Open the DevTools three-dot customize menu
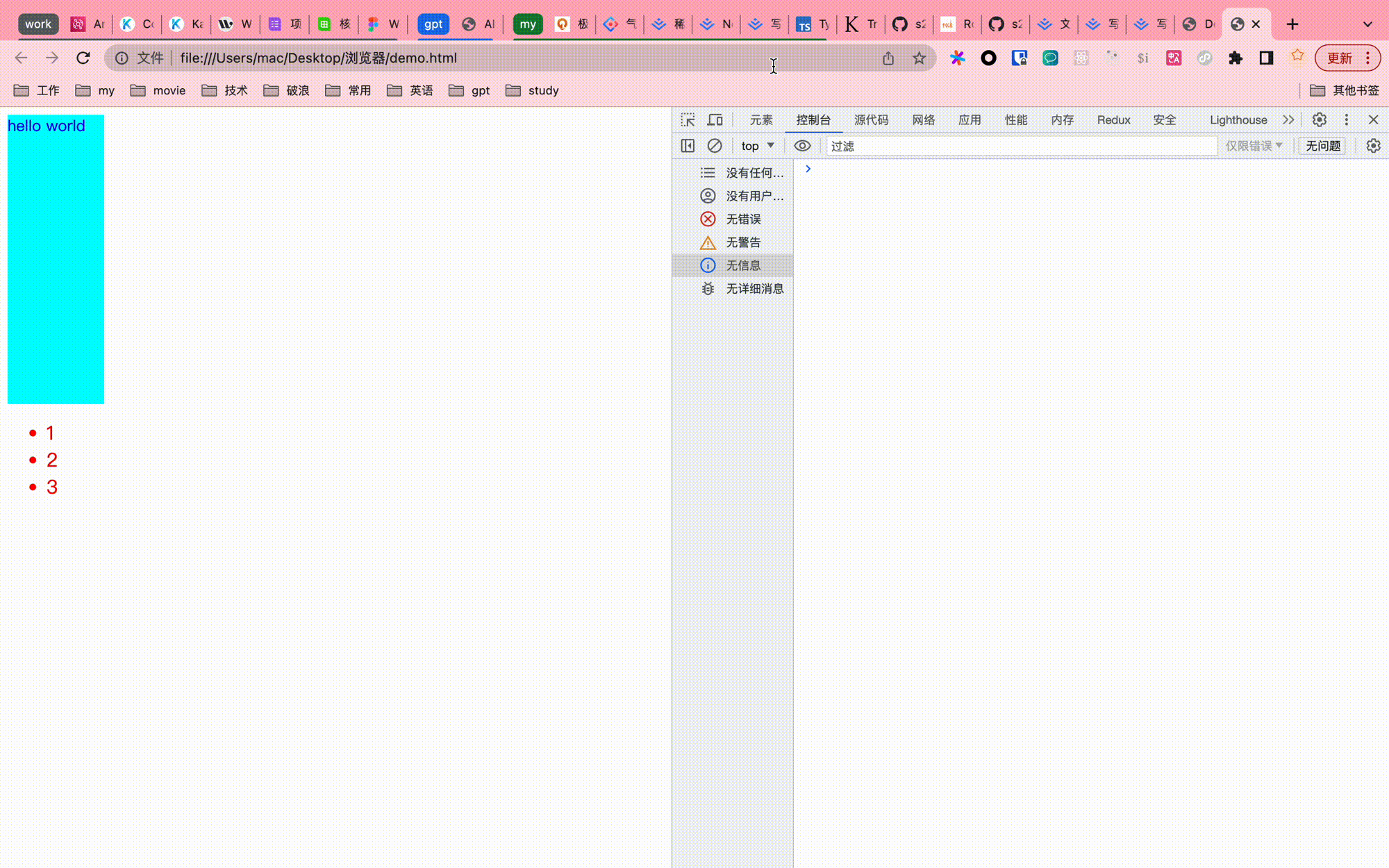 [1346, 119]
